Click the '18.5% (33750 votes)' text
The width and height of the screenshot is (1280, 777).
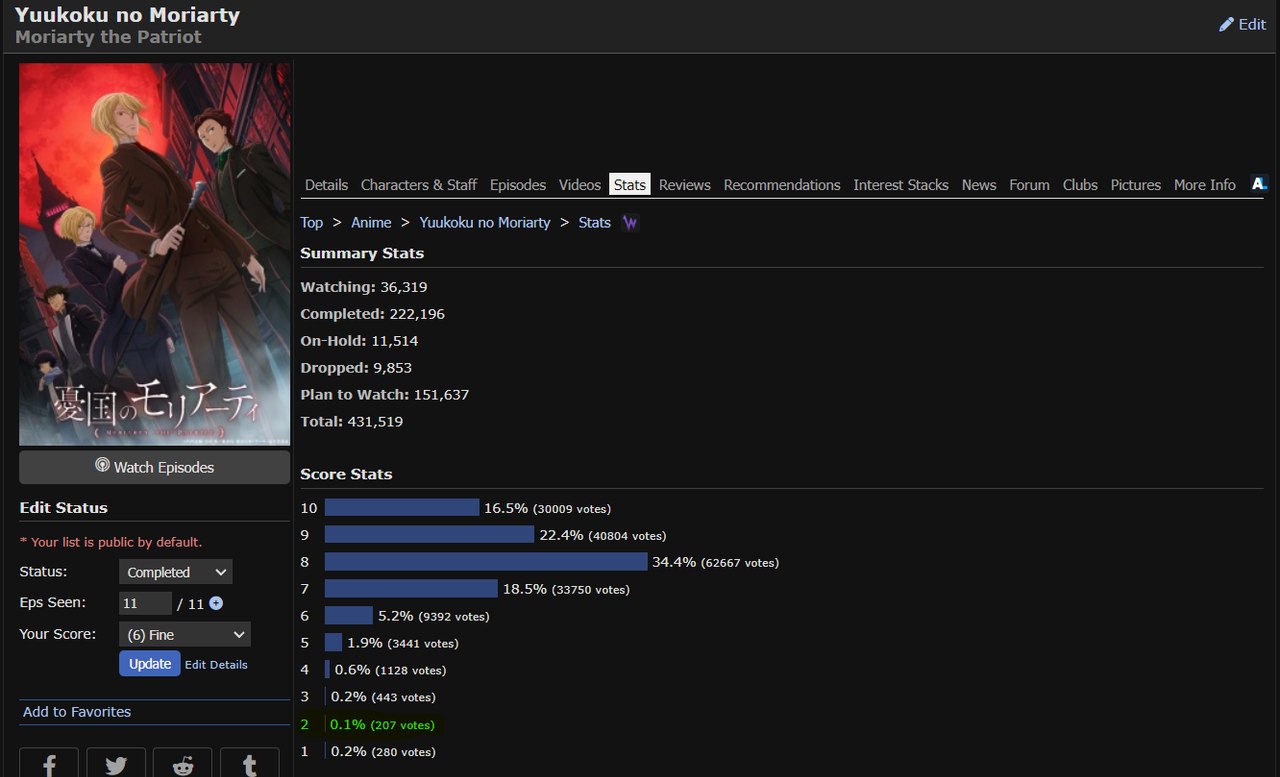coord(566,589)
